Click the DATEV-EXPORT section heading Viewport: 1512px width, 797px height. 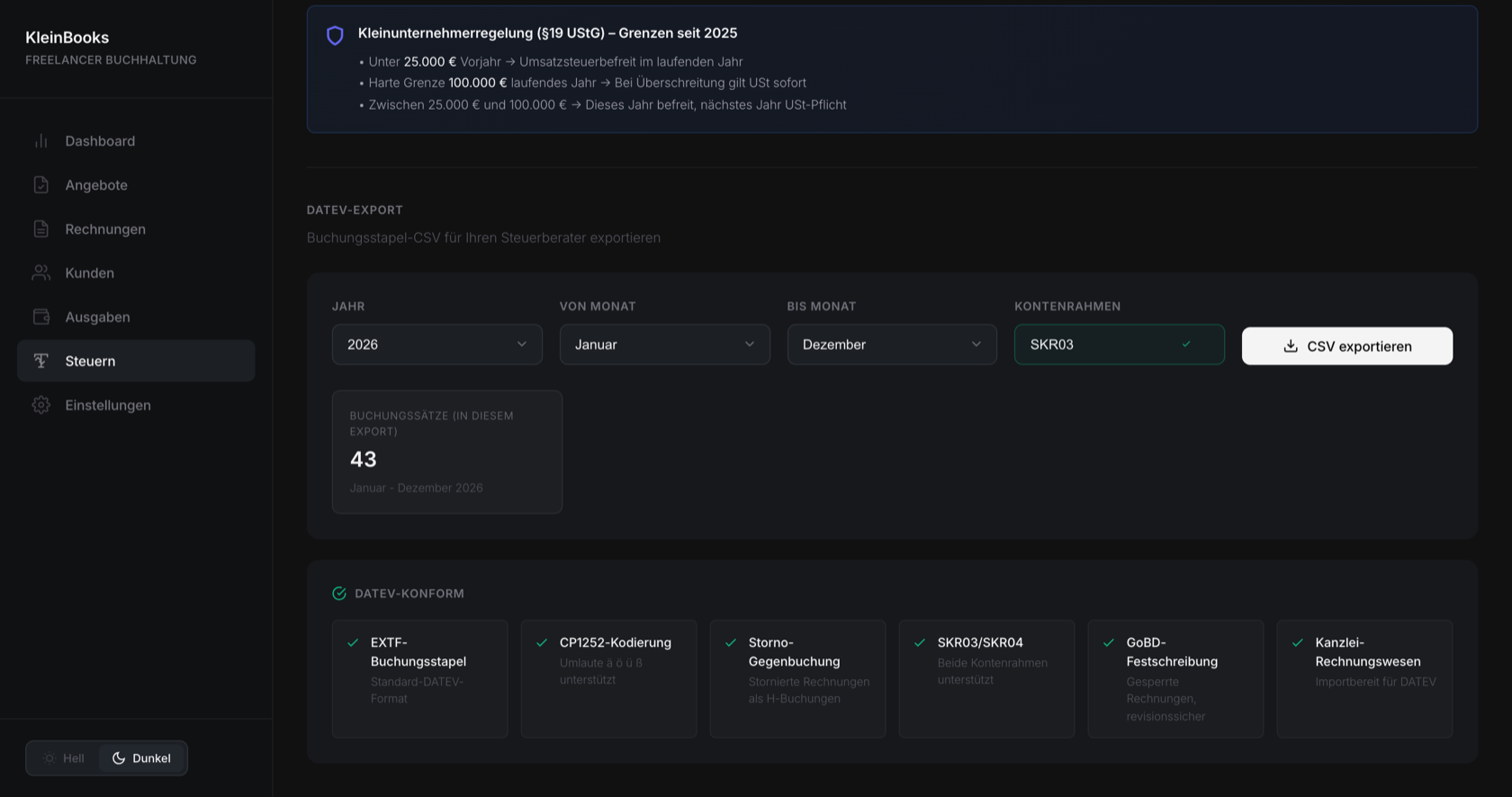click(355, 210)
